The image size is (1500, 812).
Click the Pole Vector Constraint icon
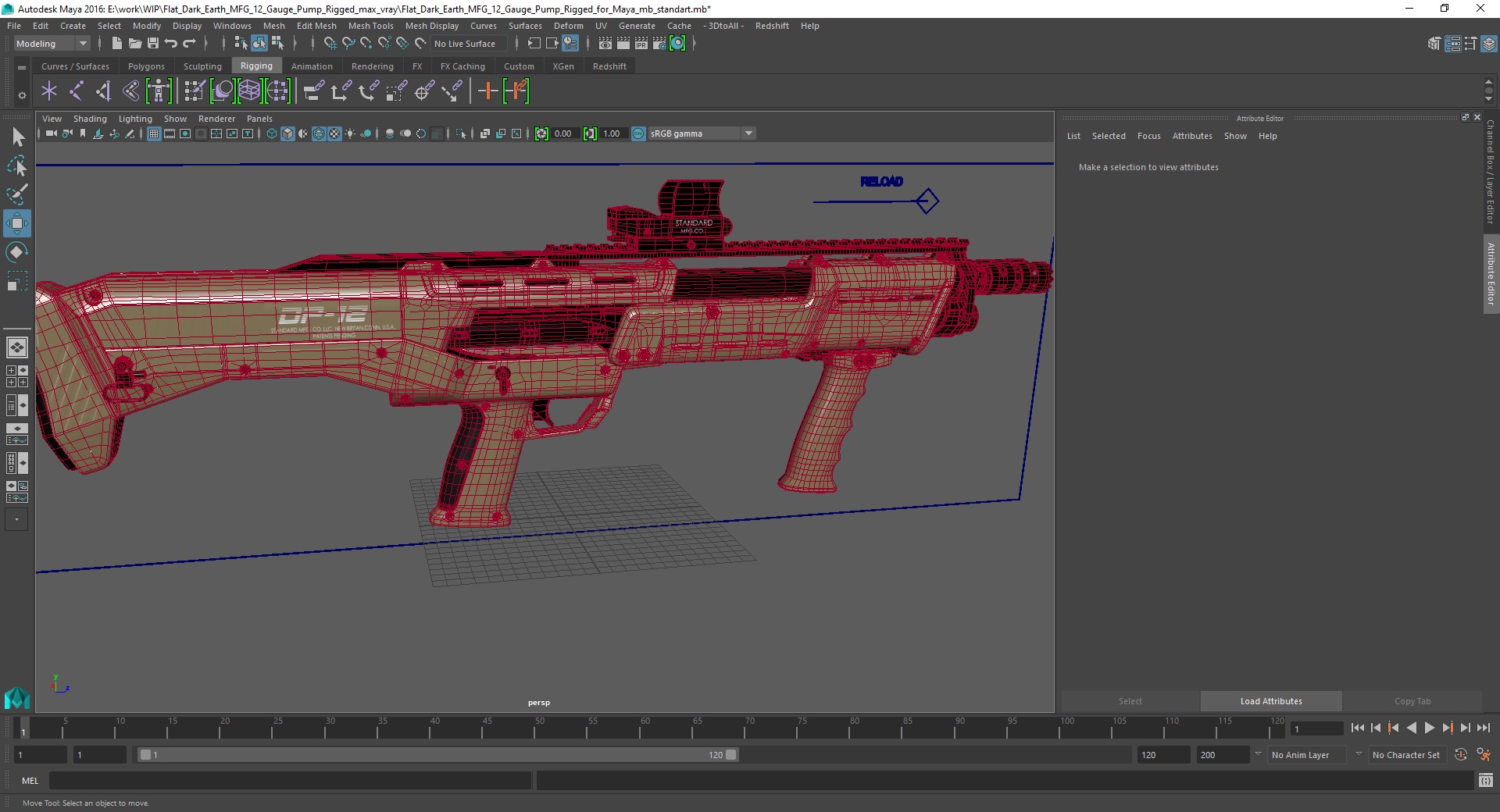click(x=452, y=91)
